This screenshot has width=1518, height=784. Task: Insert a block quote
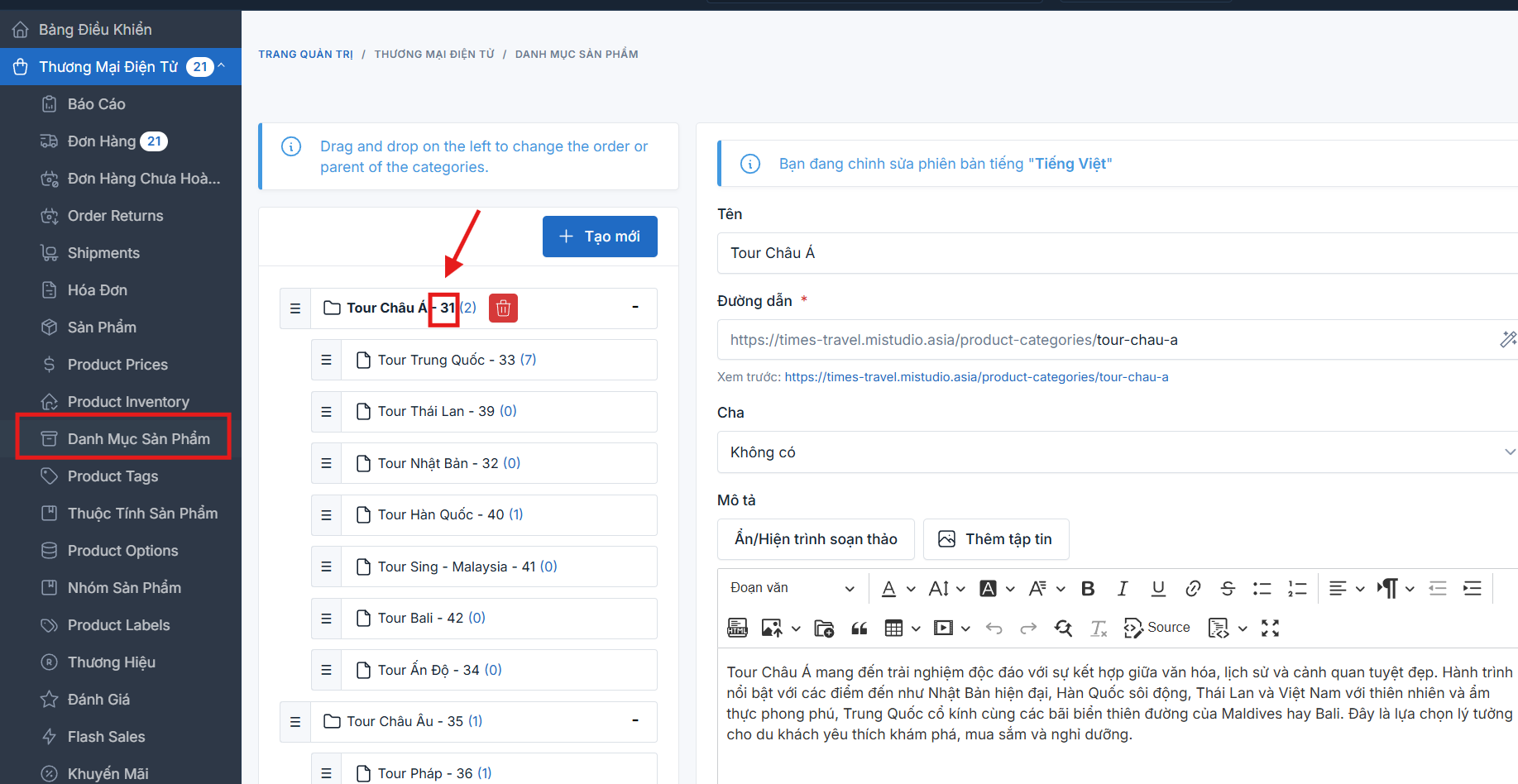860,629
